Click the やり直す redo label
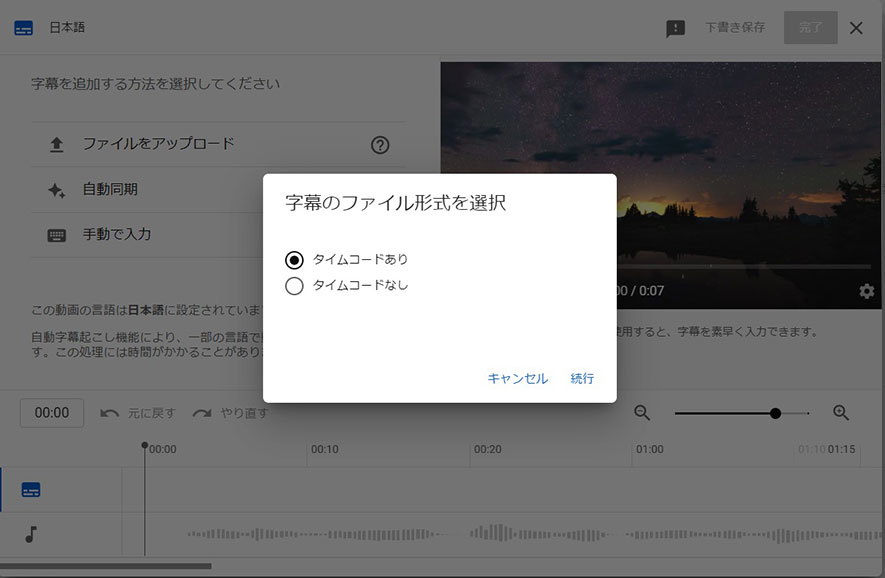 [x=244, y=413]
